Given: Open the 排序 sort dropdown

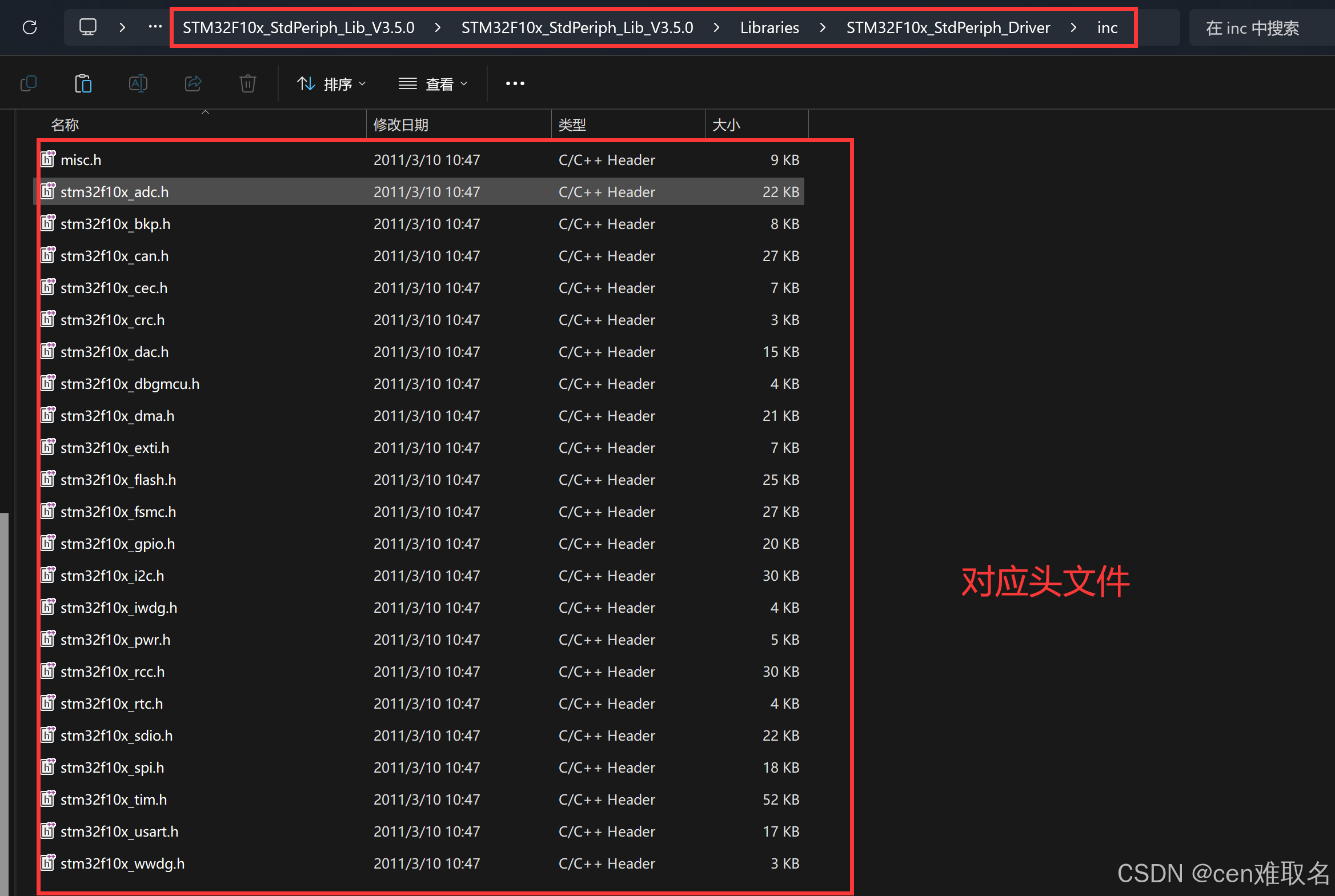Looking at the screenshot, I should (331, 84).
